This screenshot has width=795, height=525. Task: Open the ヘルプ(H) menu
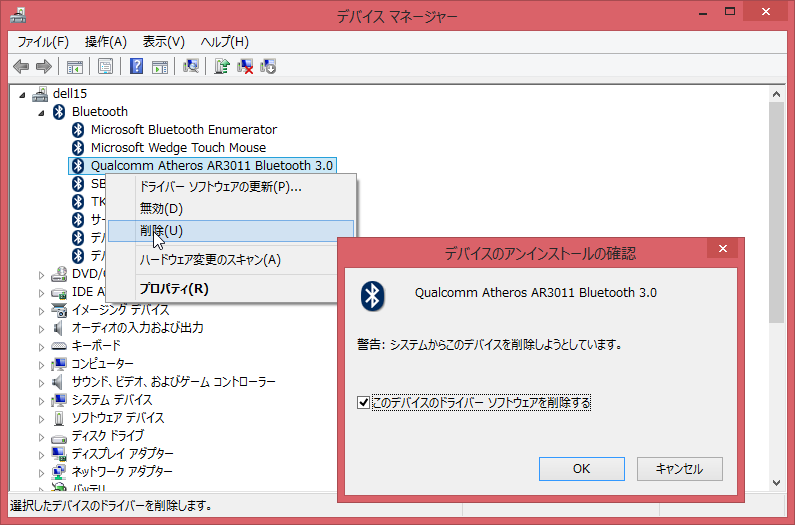pos(225,42)
